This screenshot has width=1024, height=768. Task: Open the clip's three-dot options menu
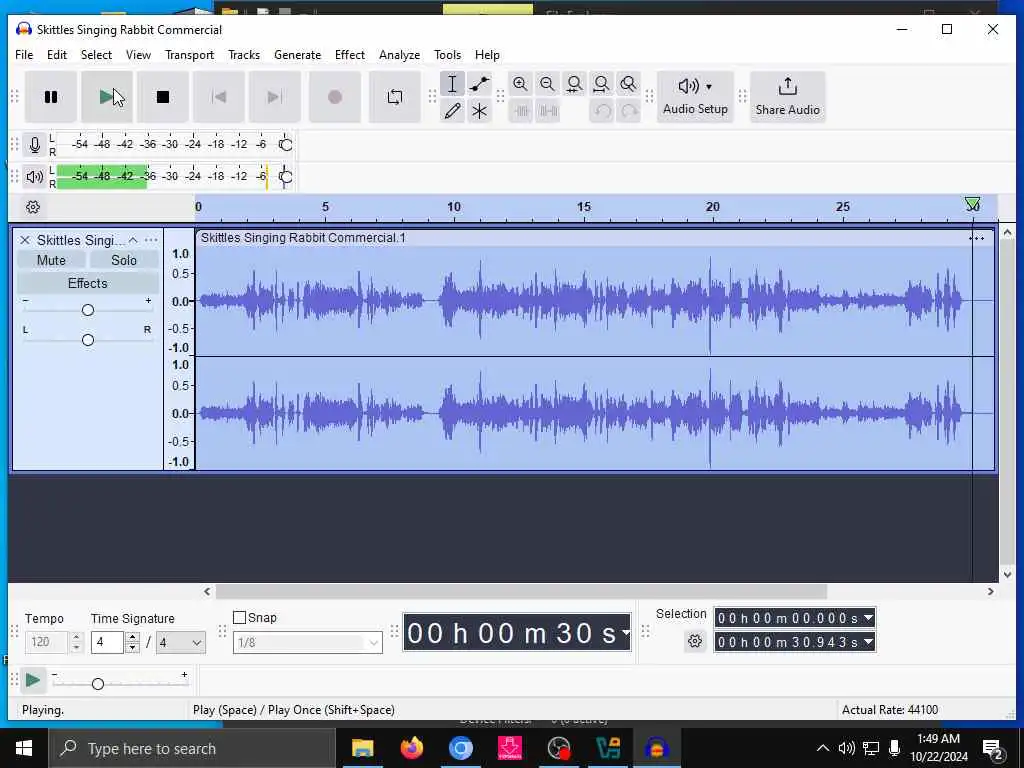click(x=976, y=238)
